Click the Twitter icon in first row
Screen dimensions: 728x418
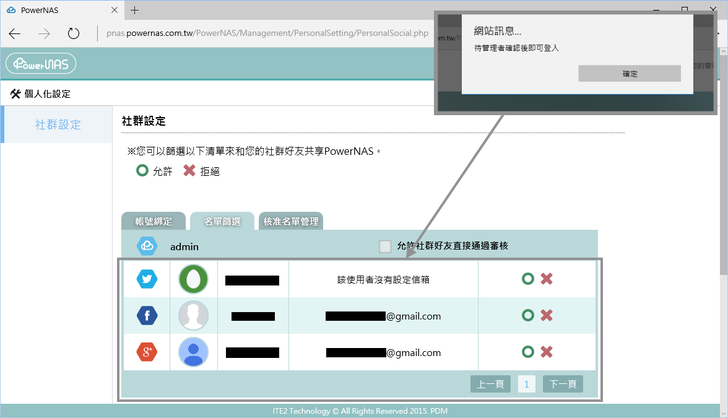tap(147, 279)
